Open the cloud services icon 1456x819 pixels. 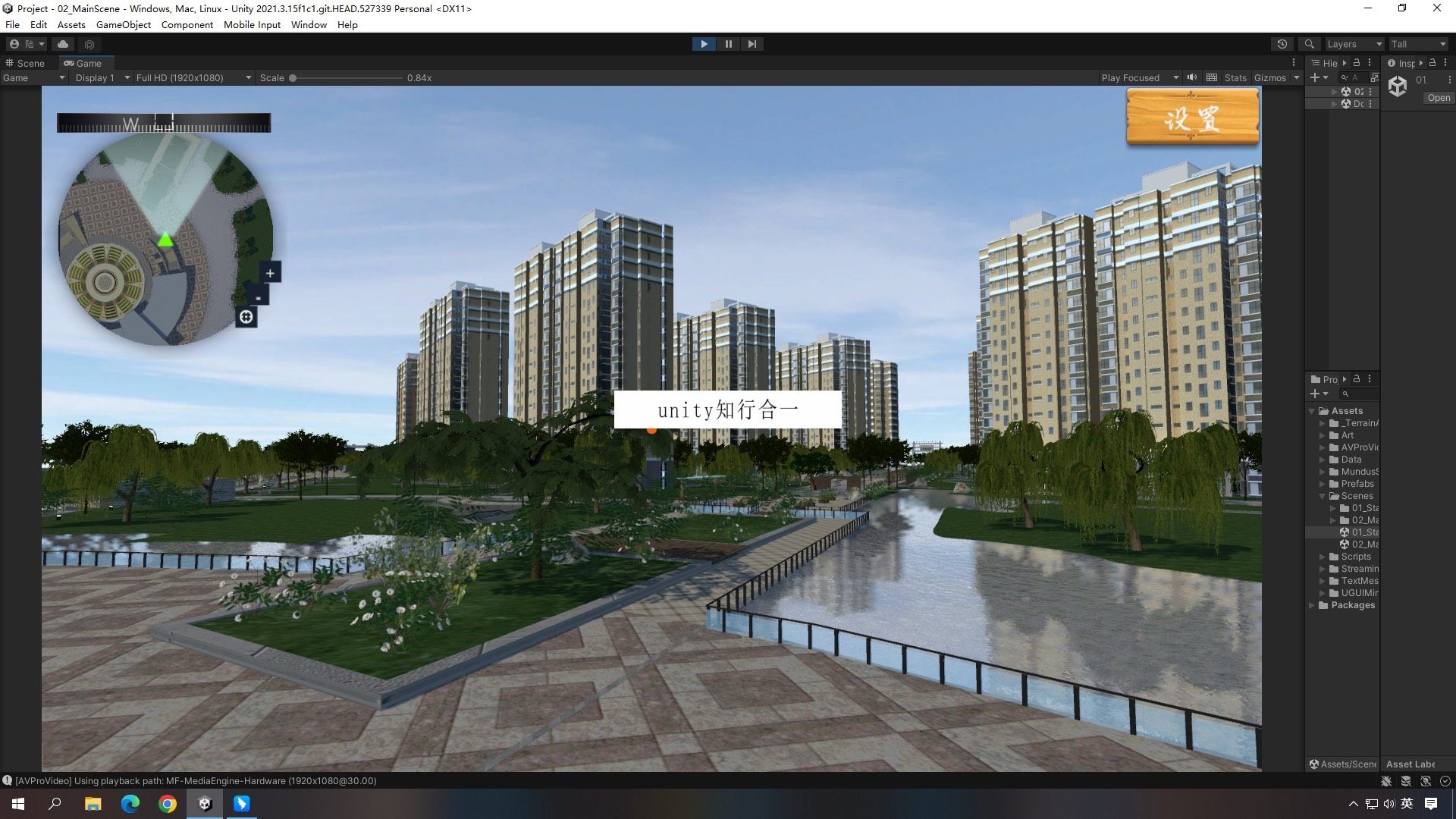(63, 44)
